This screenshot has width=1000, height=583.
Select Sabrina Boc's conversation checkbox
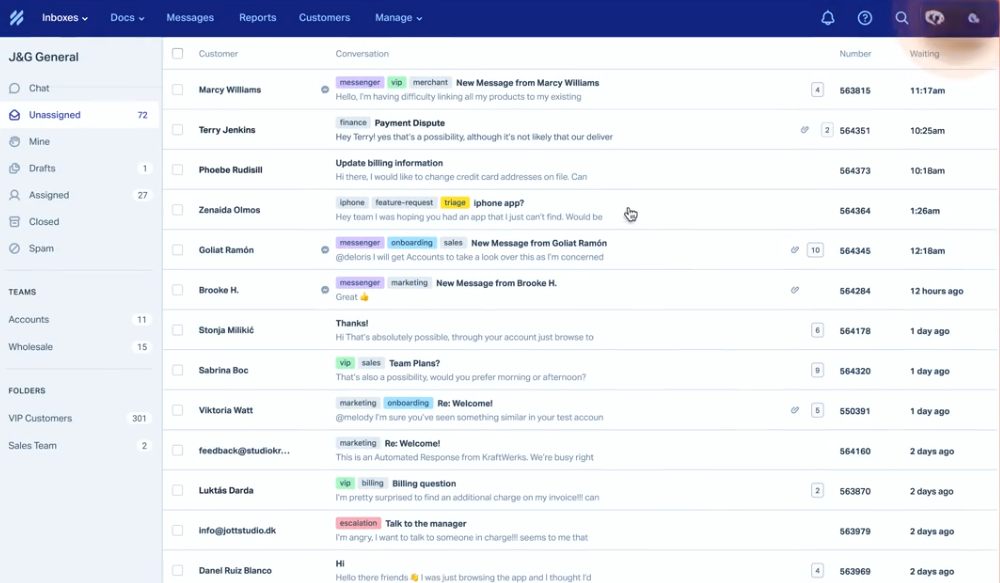tap(178, 370)
